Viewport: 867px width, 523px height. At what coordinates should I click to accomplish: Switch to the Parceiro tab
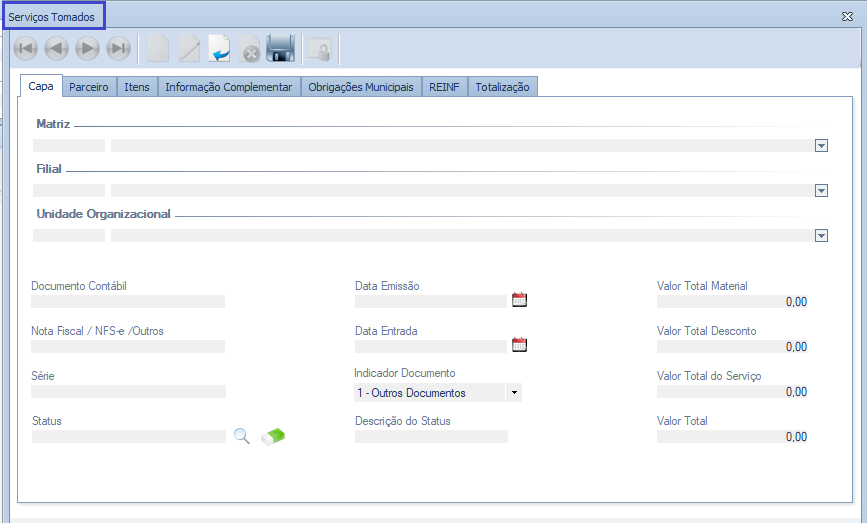pos(89,87)
